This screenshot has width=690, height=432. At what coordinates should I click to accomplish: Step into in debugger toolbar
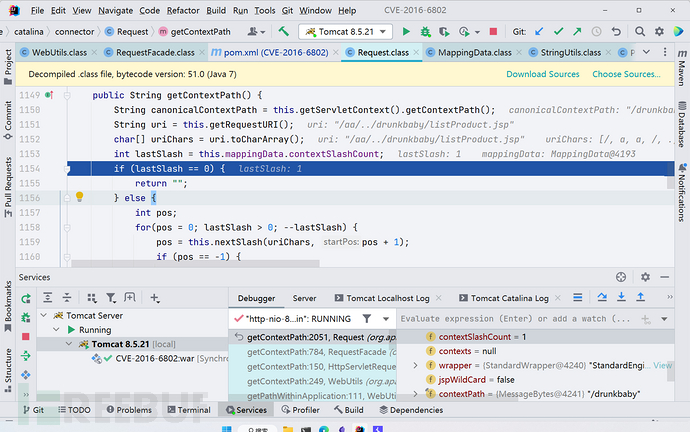[x=621, y=298]
